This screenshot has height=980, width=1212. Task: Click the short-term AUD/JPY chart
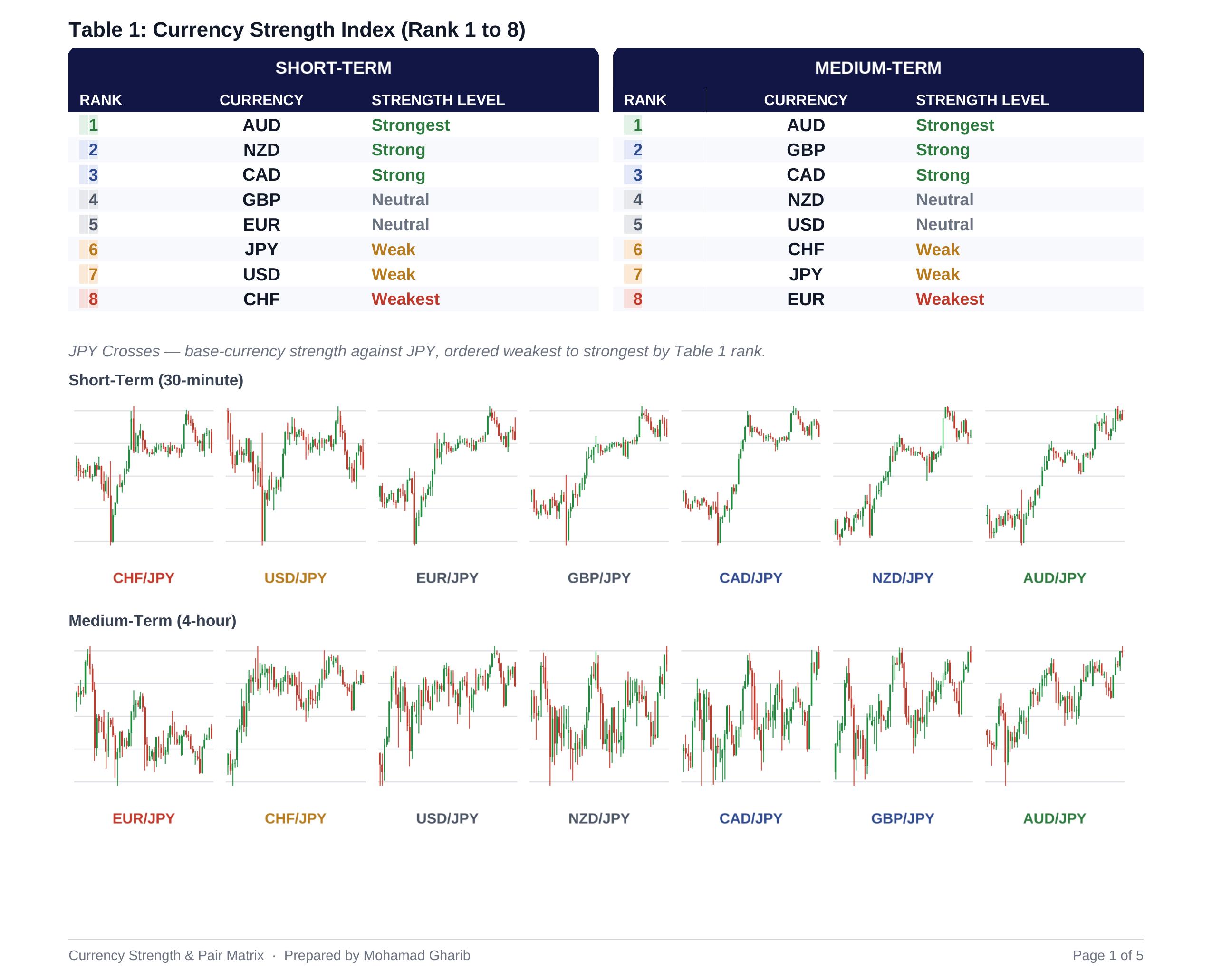point(1055,475)
